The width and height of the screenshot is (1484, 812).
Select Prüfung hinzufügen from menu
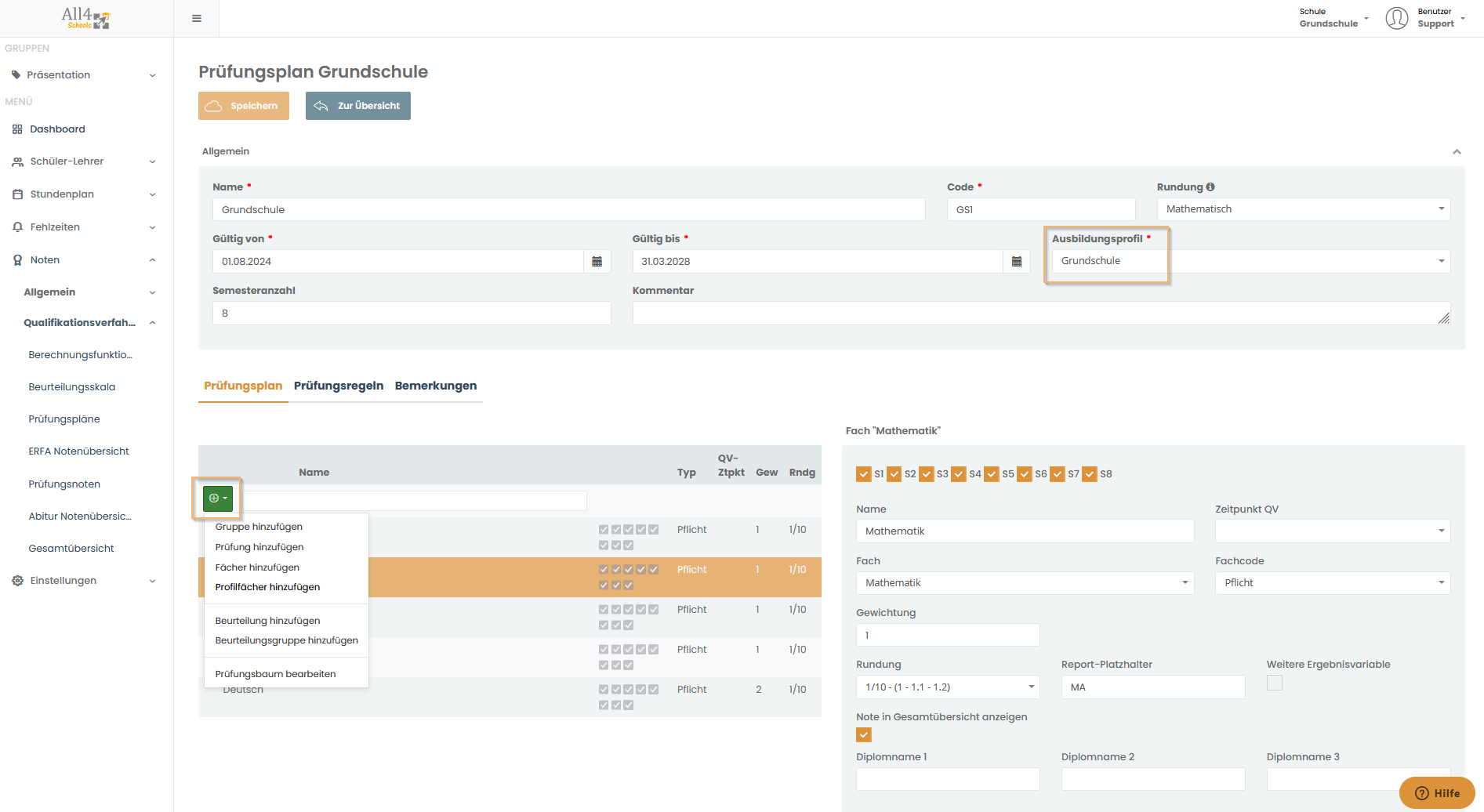pyautogui.click(x=259, y=547)
